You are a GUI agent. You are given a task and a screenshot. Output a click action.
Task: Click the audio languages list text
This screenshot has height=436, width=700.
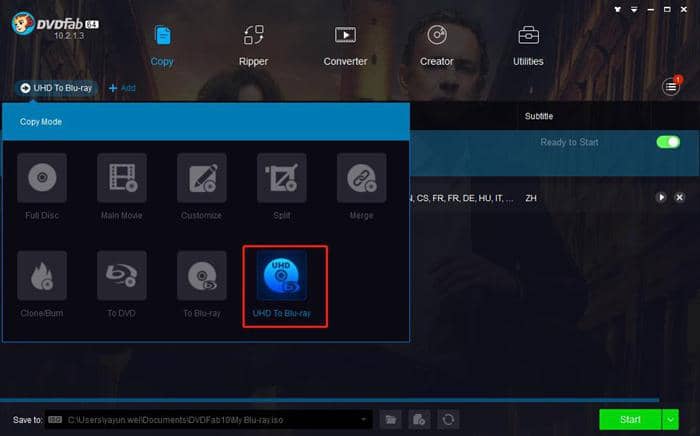click(462, 198)
